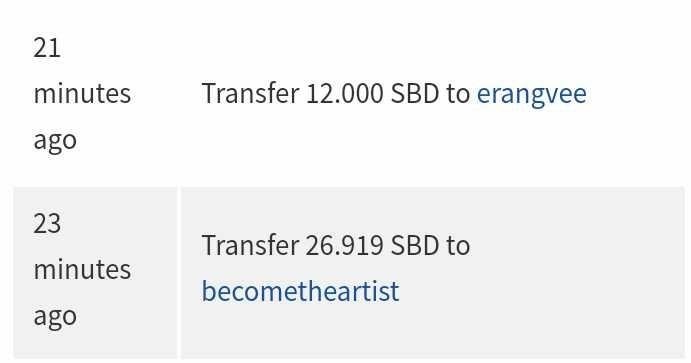
Task: Click the word ago in first row
Action: (55, 142)
